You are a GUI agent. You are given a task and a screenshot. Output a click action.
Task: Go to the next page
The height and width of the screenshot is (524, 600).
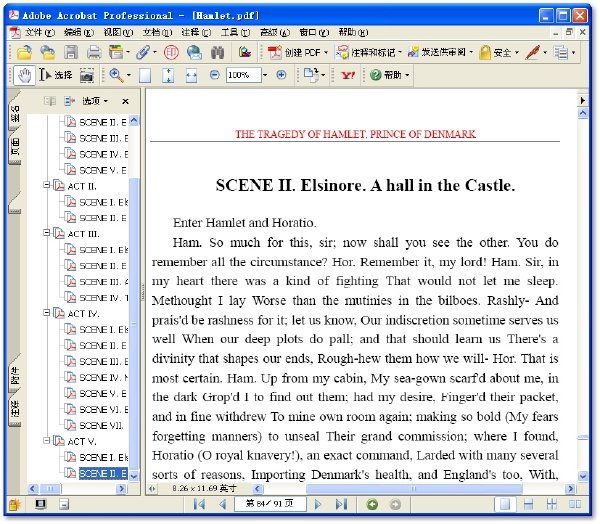pos(318,504)
